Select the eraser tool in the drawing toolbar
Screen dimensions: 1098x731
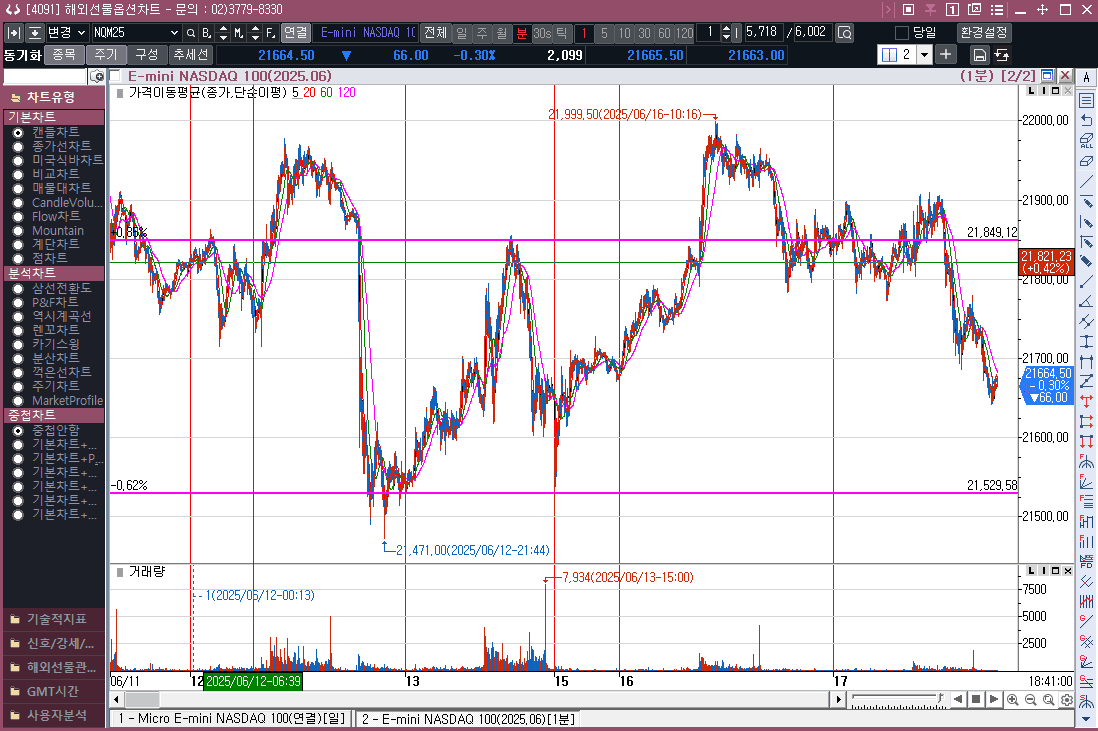(x=1086, y=161)
